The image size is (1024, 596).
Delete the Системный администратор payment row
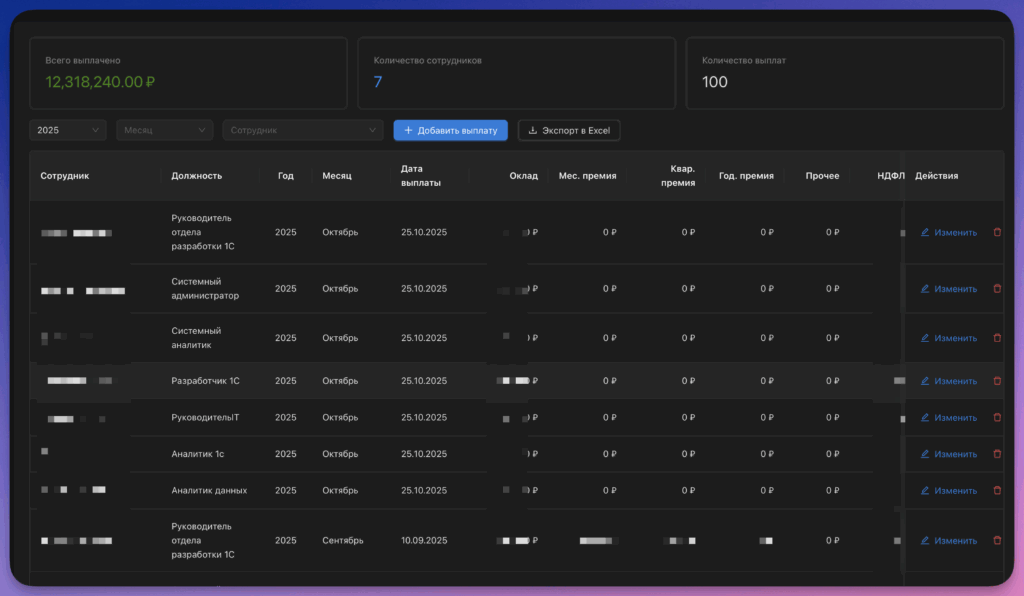point(997,289)
